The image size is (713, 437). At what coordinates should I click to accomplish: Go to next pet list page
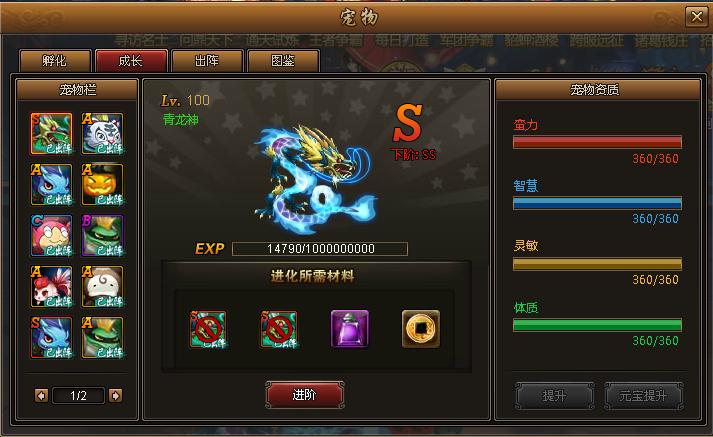[115, 396]
